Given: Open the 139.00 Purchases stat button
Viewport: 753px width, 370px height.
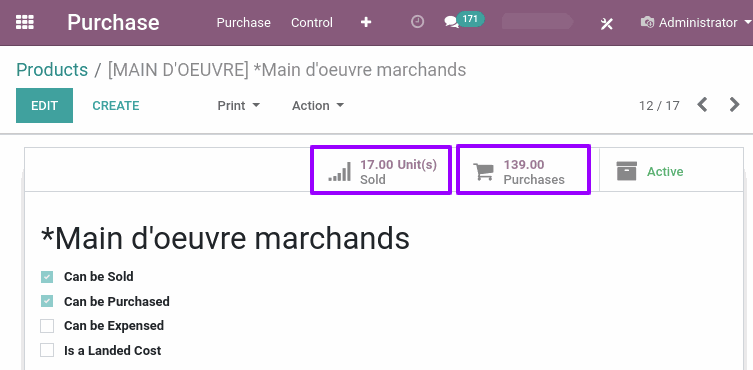Looking at the screenshot, I should (523, 171).
